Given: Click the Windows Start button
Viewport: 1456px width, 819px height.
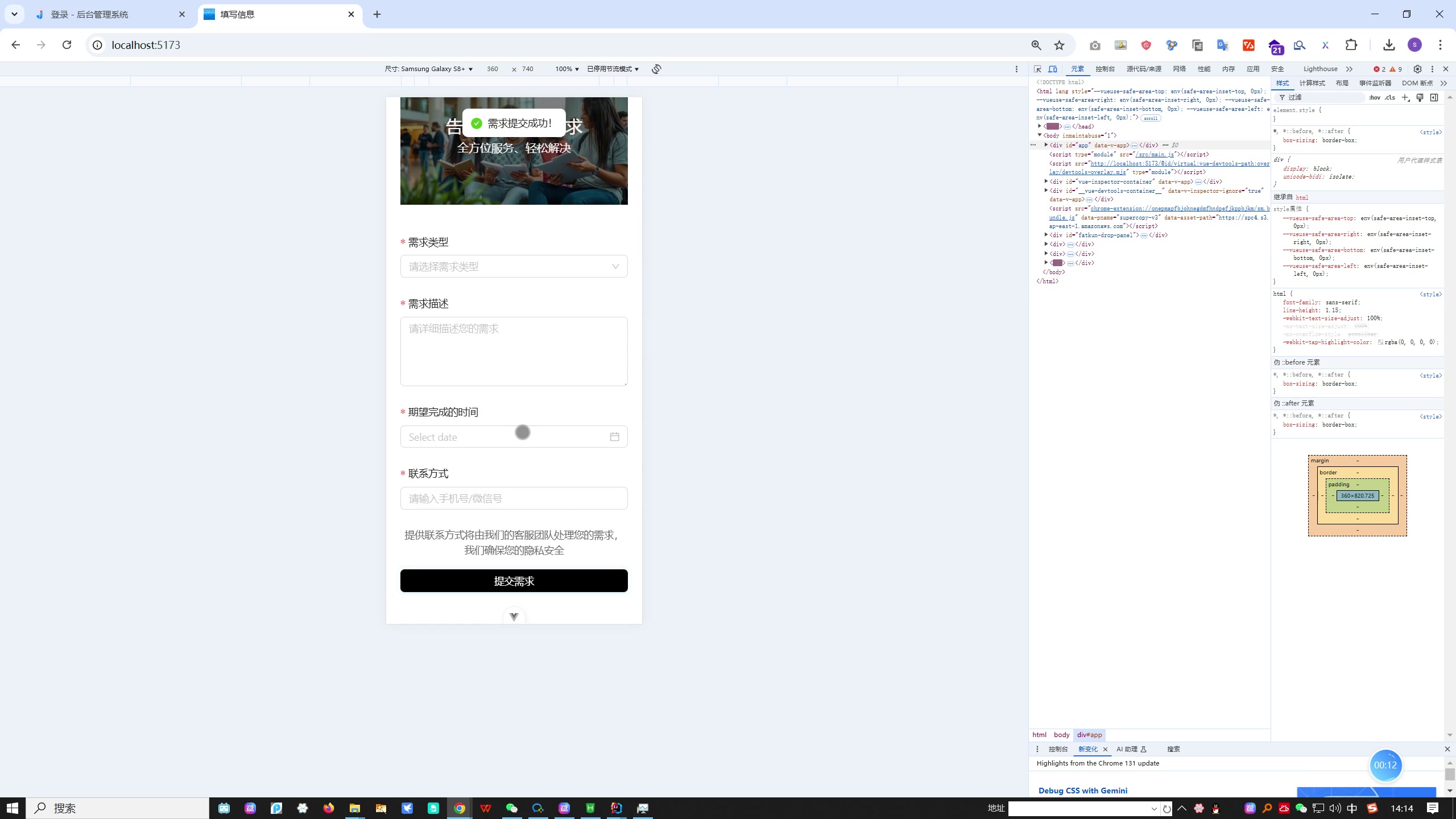Looking at the screenshot, I should pos(13,808).
